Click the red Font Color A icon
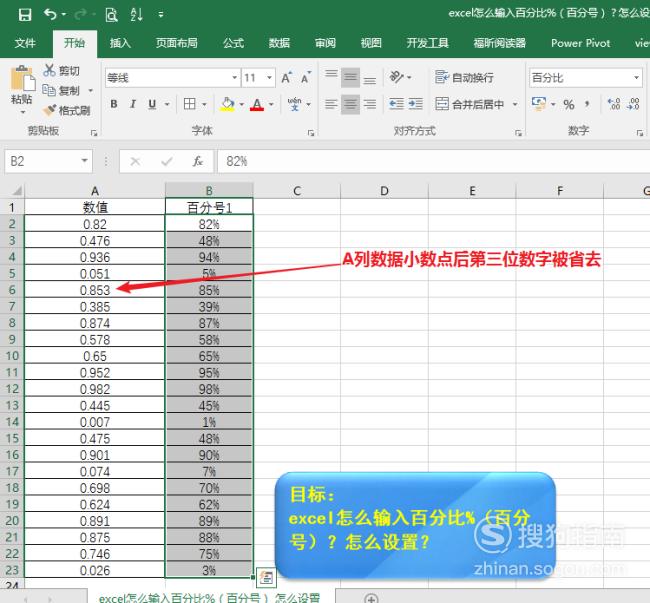The width and height of the screenshot is (650, 603). 257,104
